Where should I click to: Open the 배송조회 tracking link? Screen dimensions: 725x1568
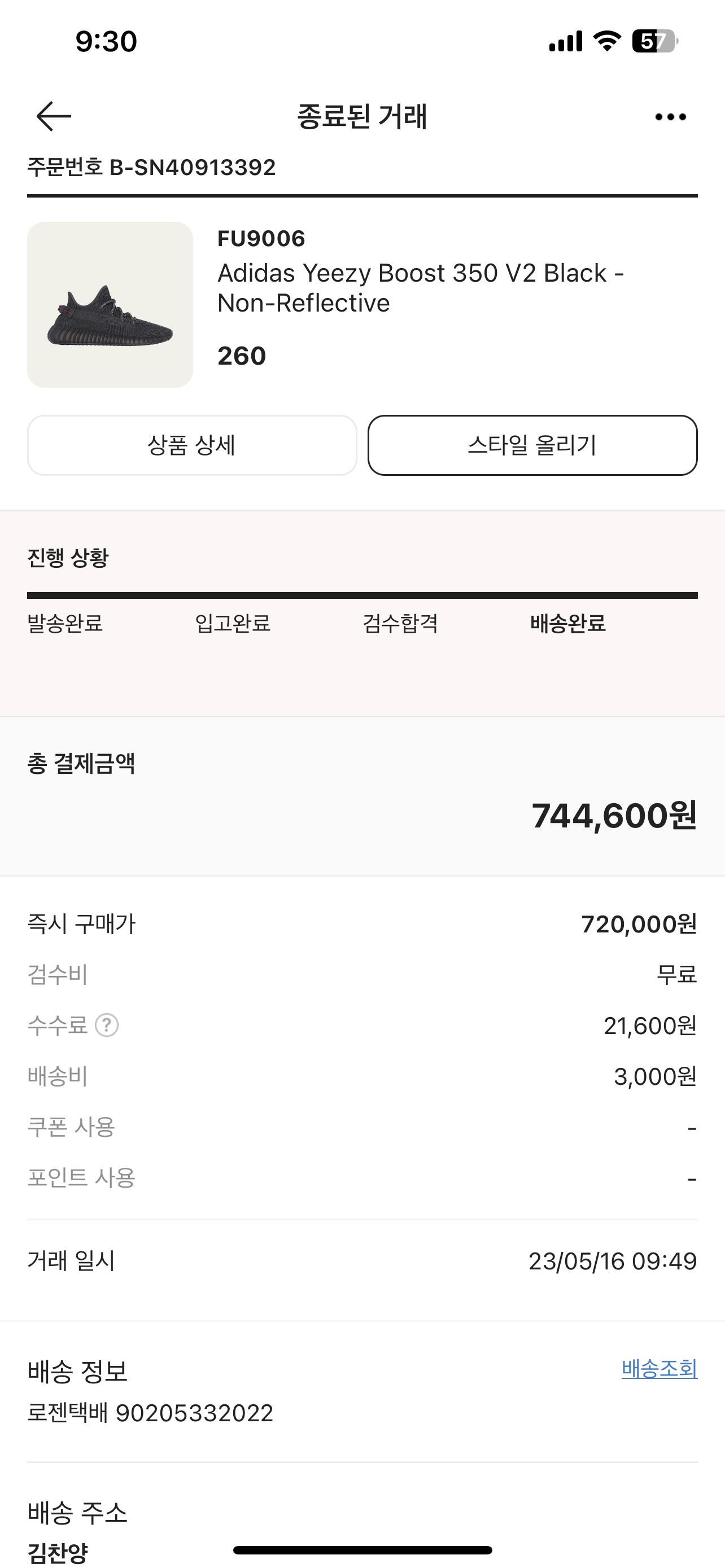658,1369
